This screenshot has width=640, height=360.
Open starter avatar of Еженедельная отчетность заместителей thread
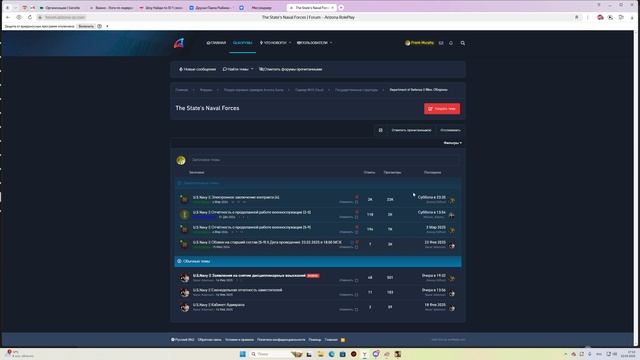(x=184, y=292)
